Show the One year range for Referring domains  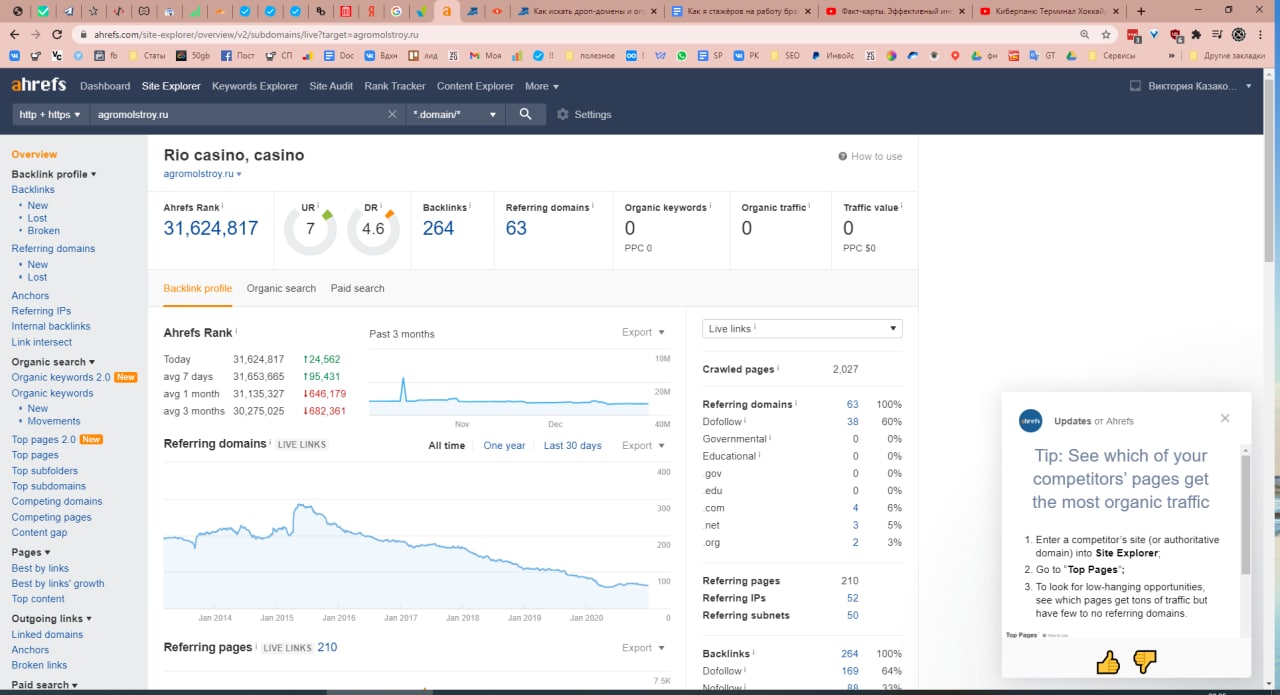504,445
